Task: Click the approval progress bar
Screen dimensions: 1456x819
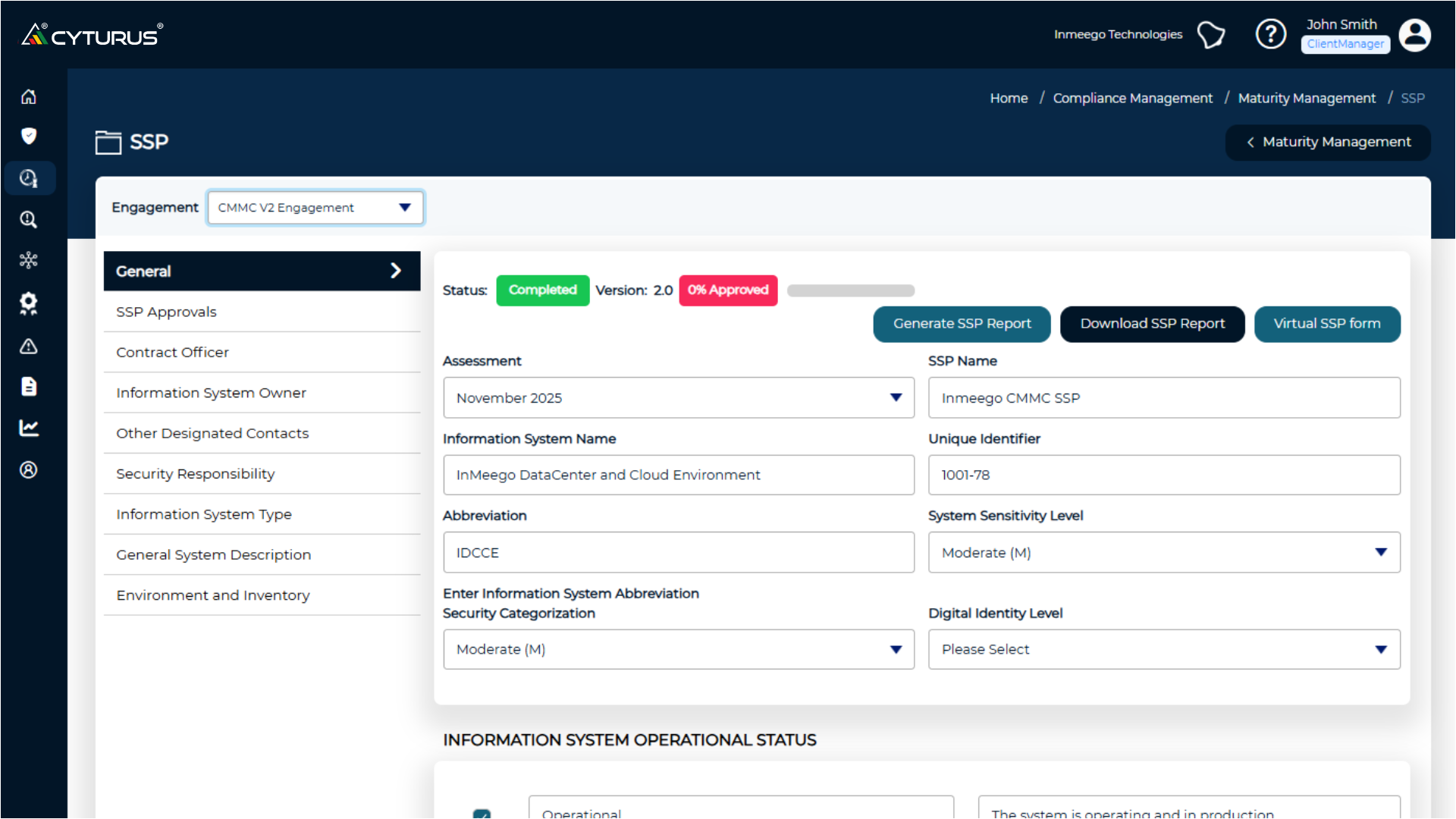Action: pyautogui.click(x=851, y=290)
